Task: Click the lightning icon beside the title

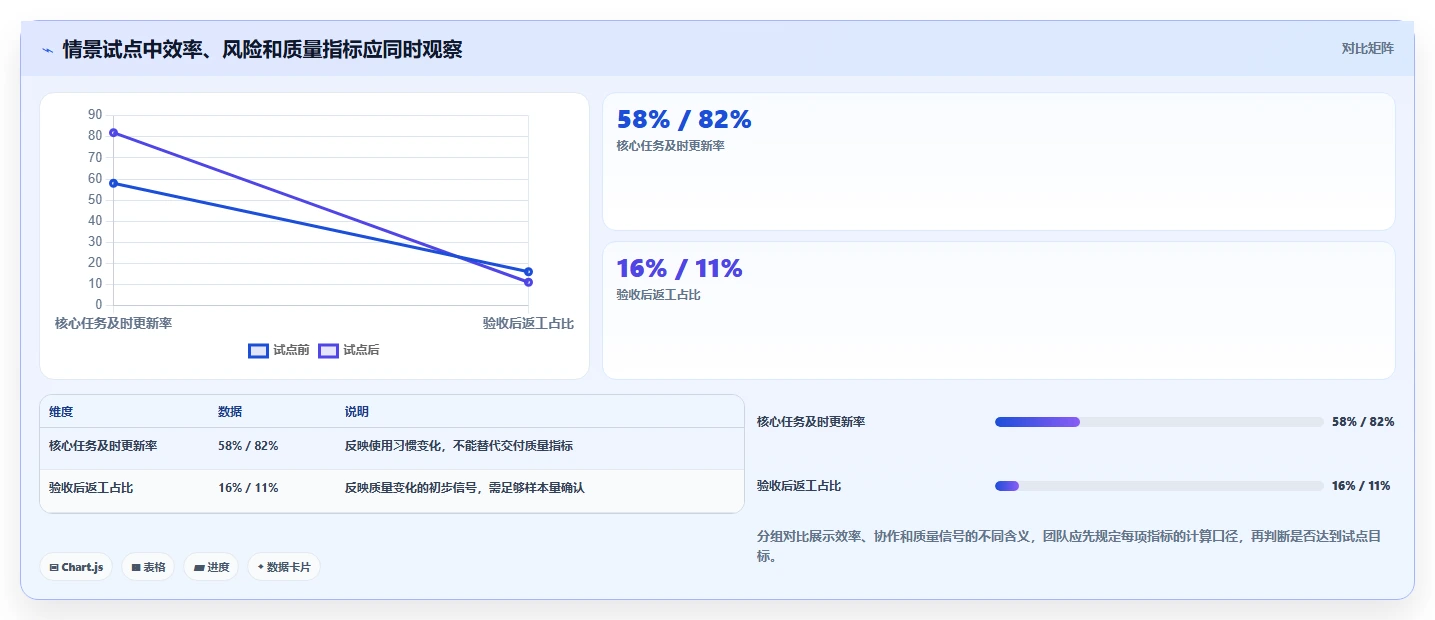Action: (47, 49)
